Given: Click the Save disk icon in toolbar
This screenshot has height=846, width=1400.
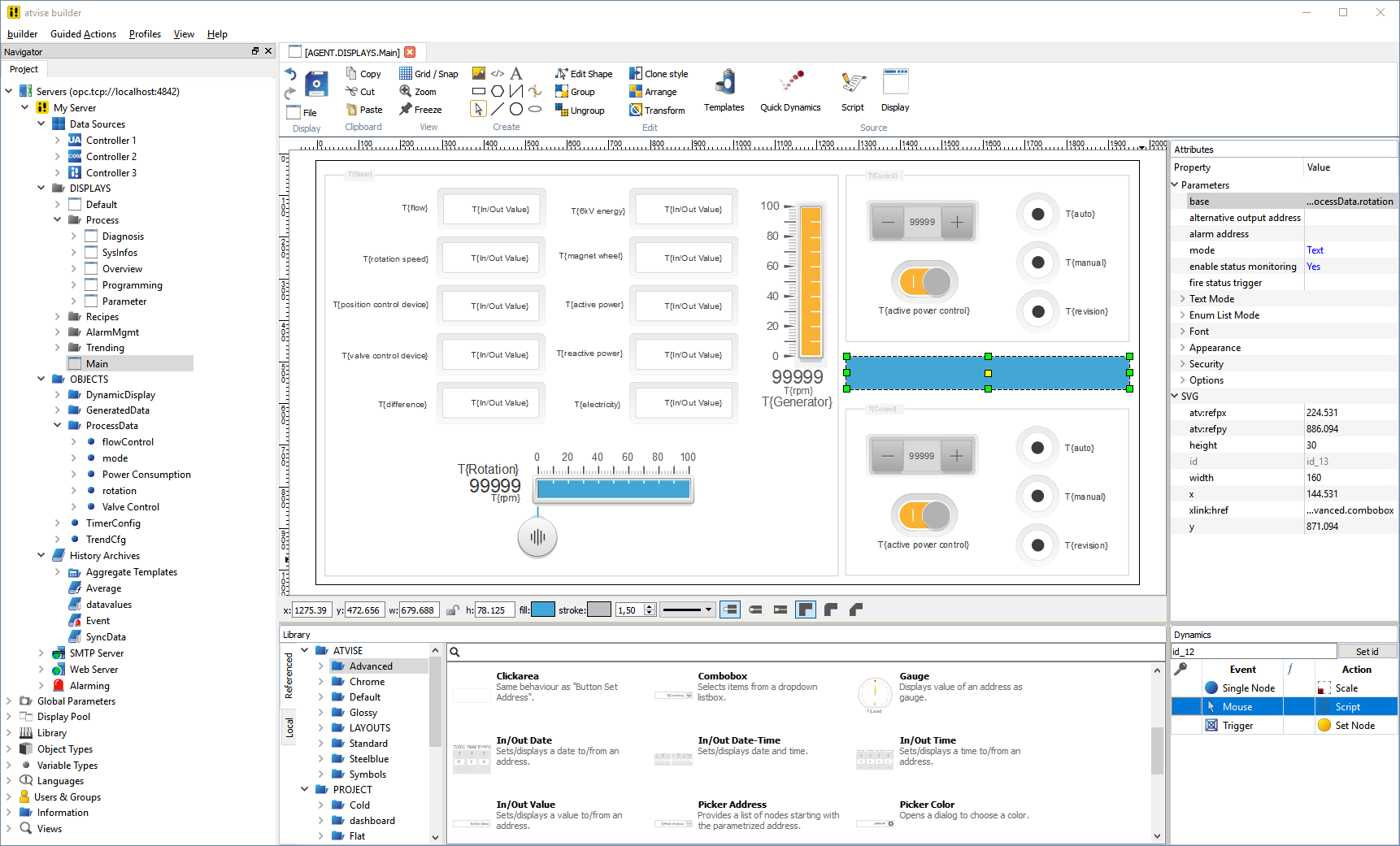Looking at the screenshot, I should (x=316, y=84).
